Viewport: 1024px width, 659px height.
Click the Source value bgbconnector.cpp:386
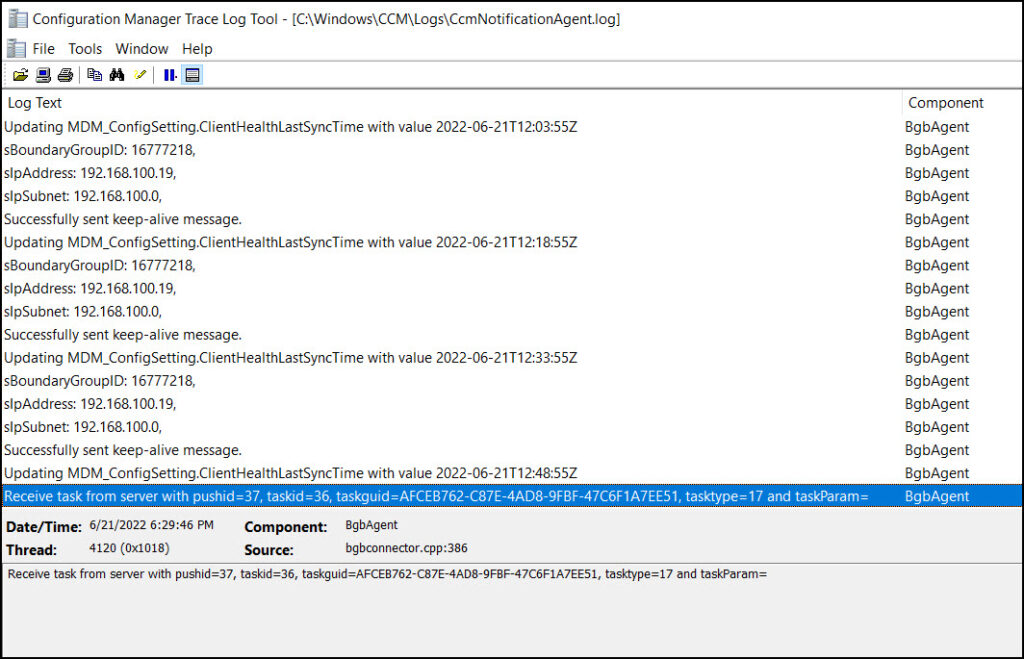406,548
